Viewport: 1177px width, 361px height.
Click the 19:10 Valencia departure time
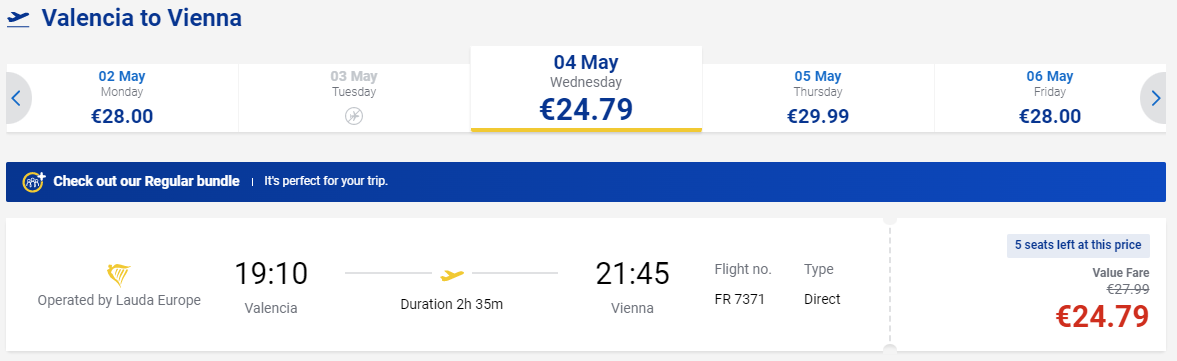click(271, 273)
